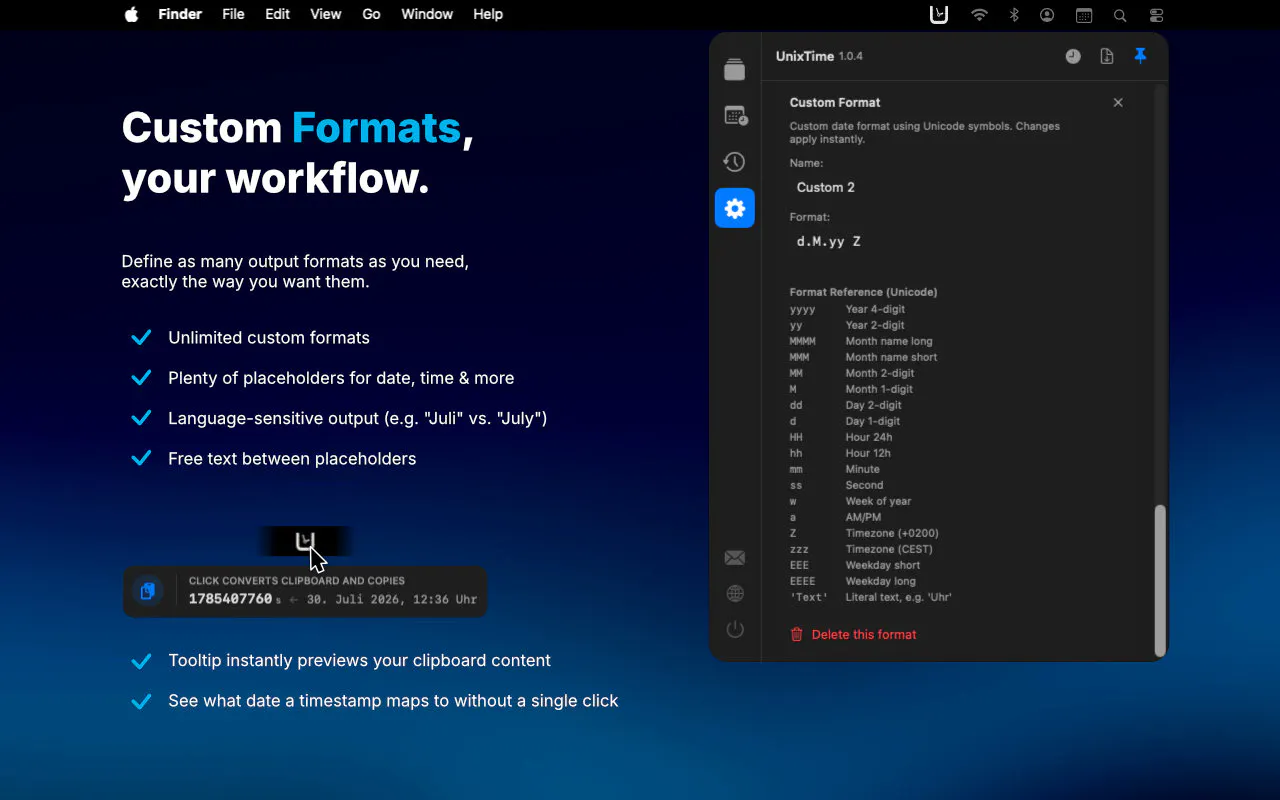The image size is (1280, 800).
Task: Click the red trash icon beside Delete
Action: tap(797, 634)
